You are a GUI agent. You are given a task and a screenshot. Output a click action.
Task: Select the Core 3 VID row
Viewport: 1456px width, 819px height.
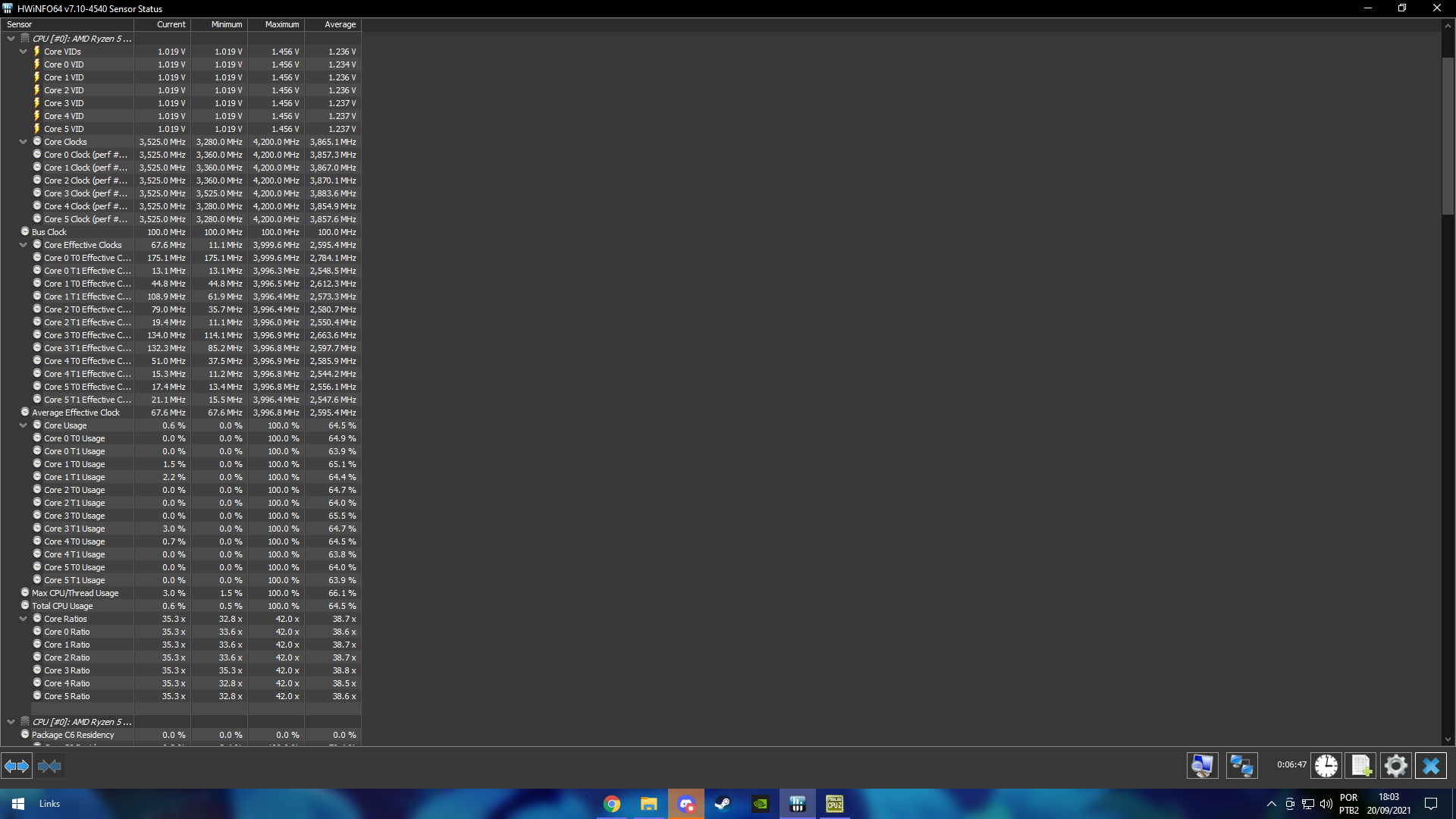pos(180,103)
